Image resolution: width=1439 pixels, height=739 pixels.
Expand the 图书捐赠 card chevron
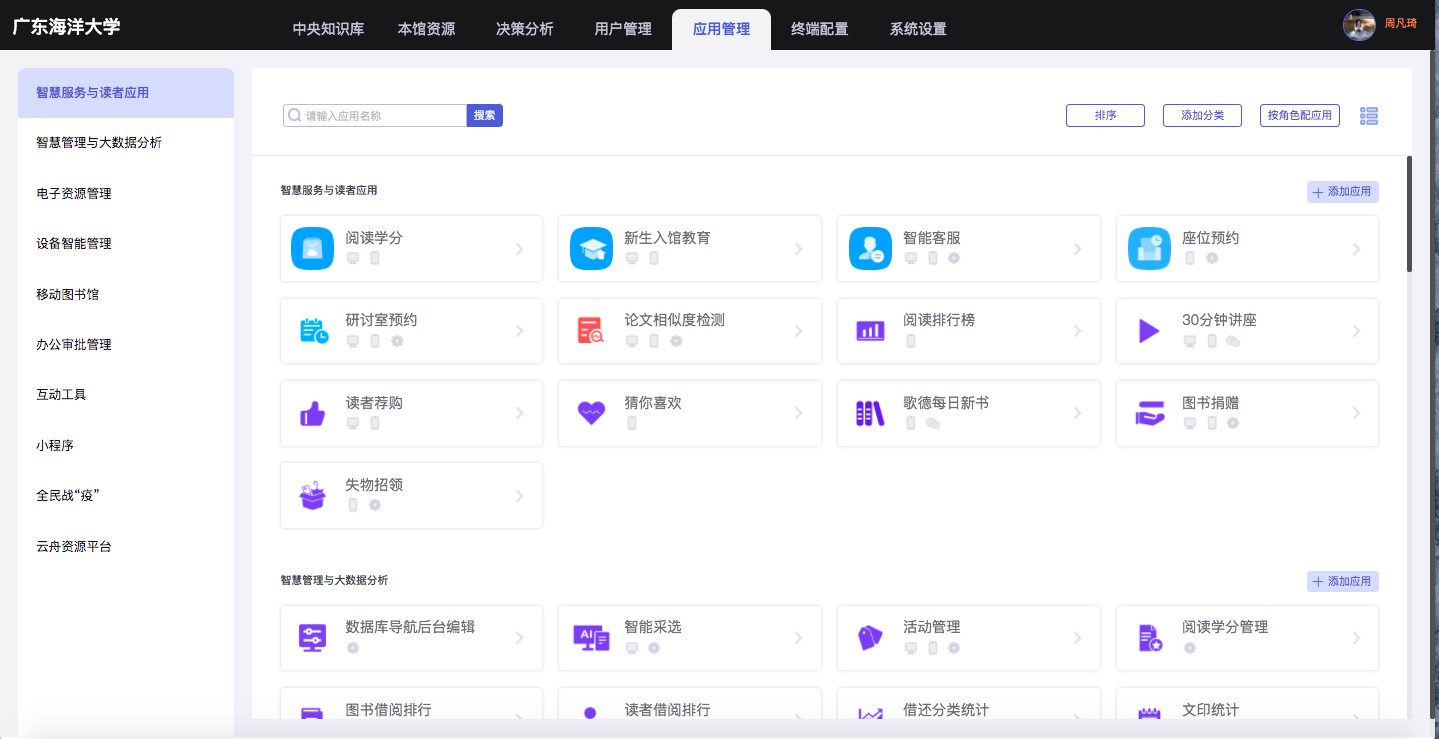coord(1356,413)
